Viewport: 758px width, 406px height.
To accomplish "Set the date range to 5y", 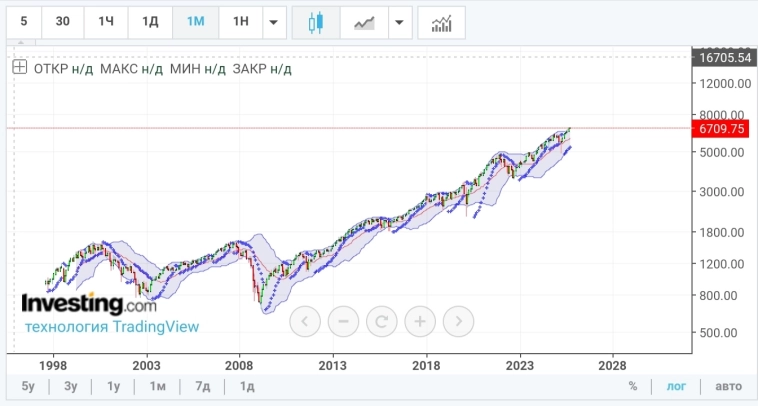I will (x=28, y=386).
